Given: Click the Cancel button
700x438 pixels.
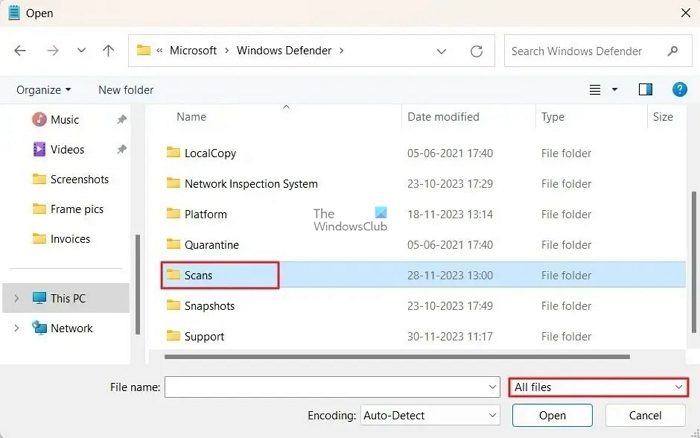Looking at the screenshot, I should (645, 416).
